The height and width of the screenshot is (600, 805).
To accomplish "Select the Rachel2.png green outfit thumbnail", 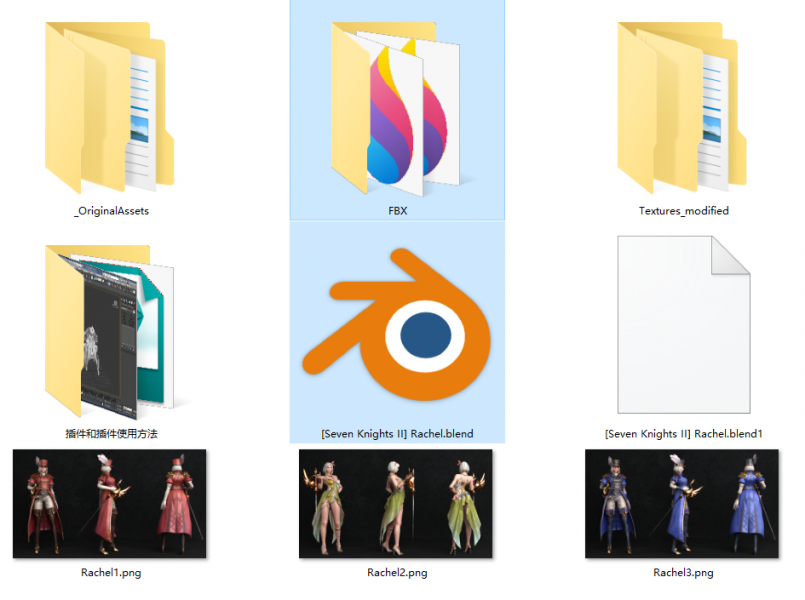I will click(396, 504).
